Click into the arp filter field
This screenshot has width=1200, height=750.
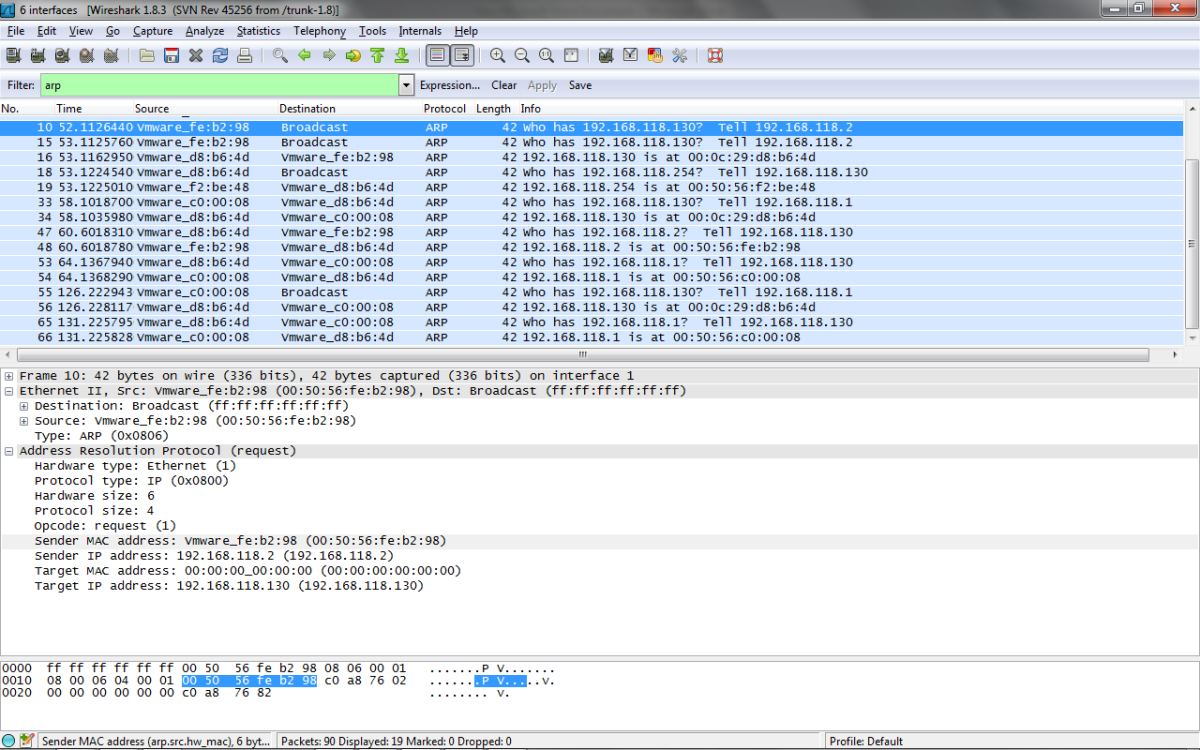coord(220,86)
